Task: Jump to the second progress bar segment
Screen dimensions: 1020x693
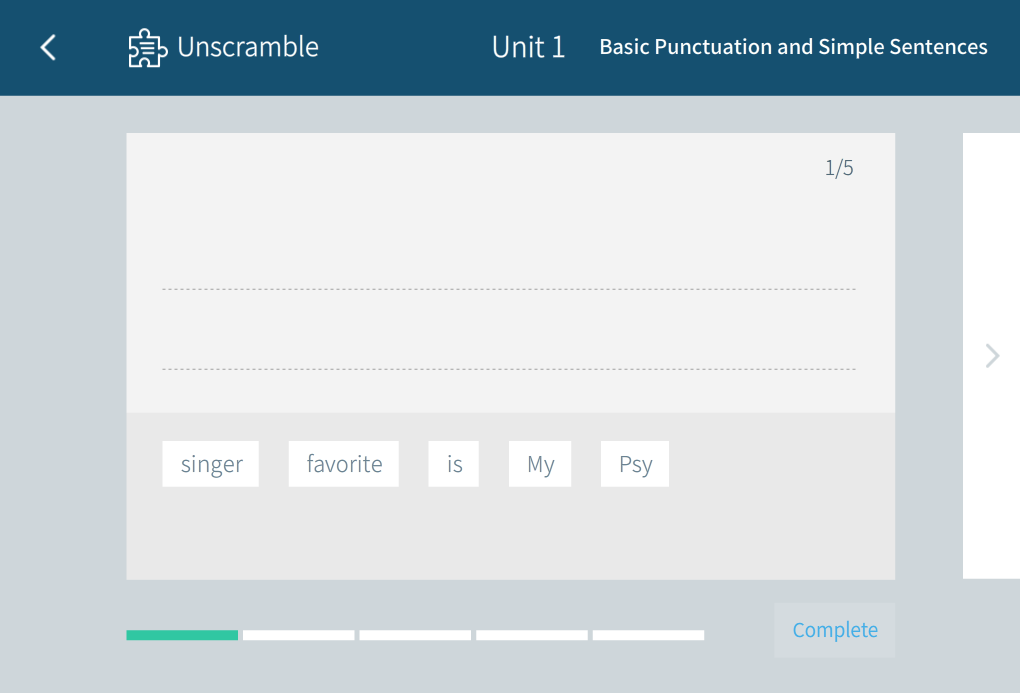Action: click(298, 635)
